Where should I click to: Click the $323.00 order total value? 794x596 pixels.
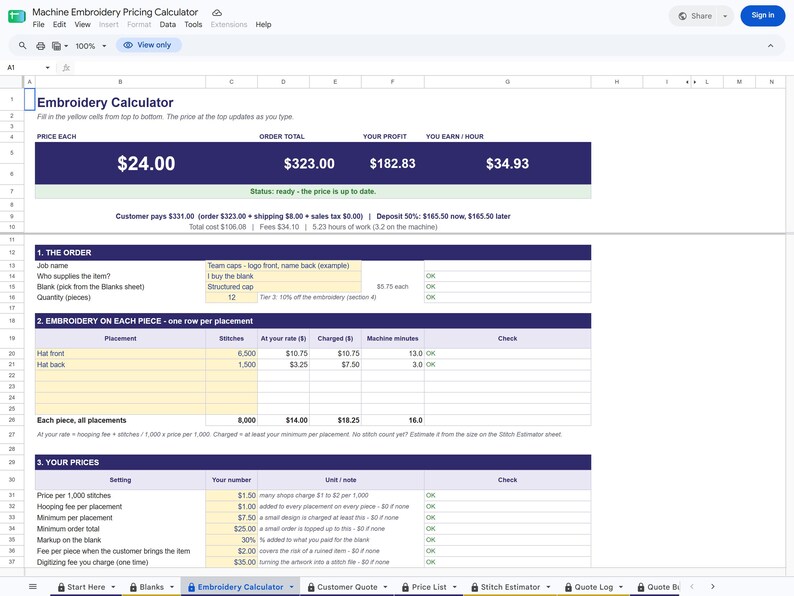coord(309,164)
